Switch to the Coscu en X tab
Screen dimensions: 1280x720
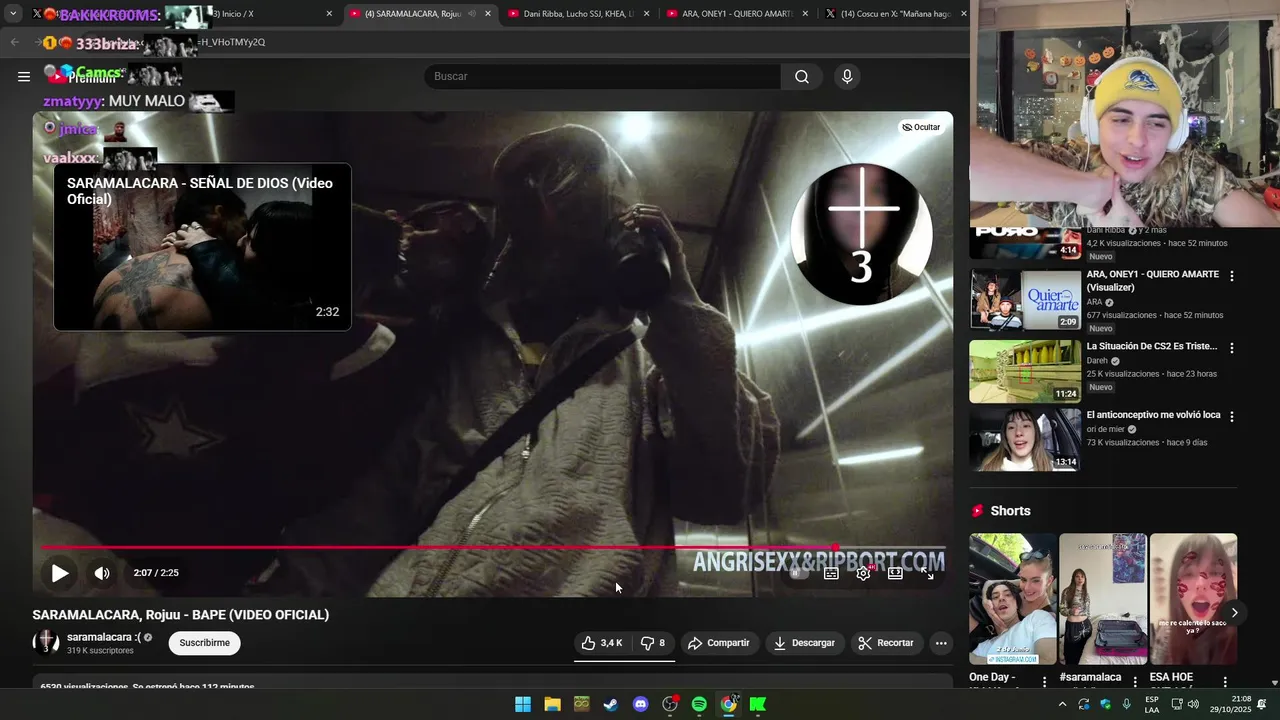click(895, 14)
